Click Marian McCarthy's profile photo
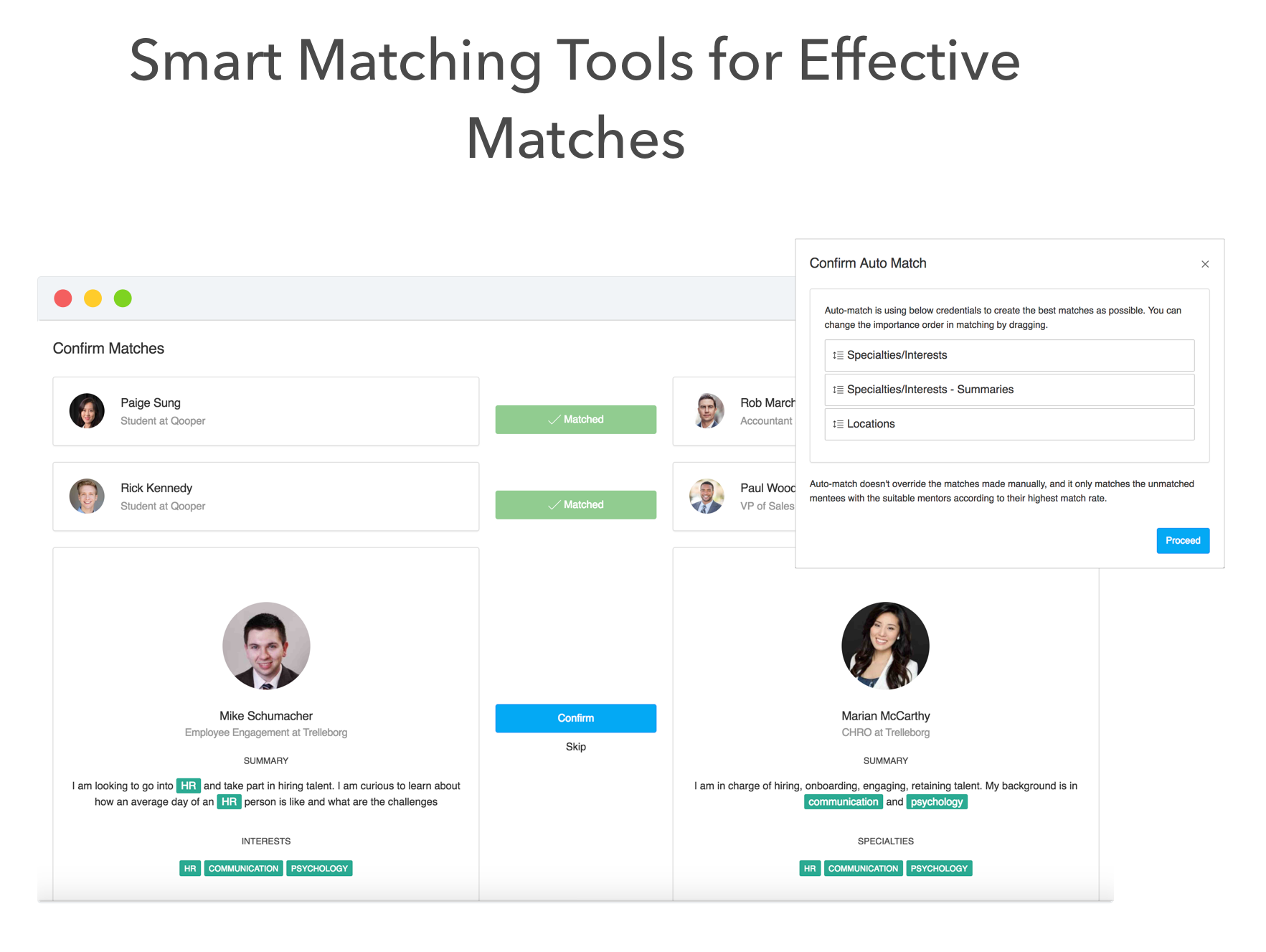 (884, 645)
